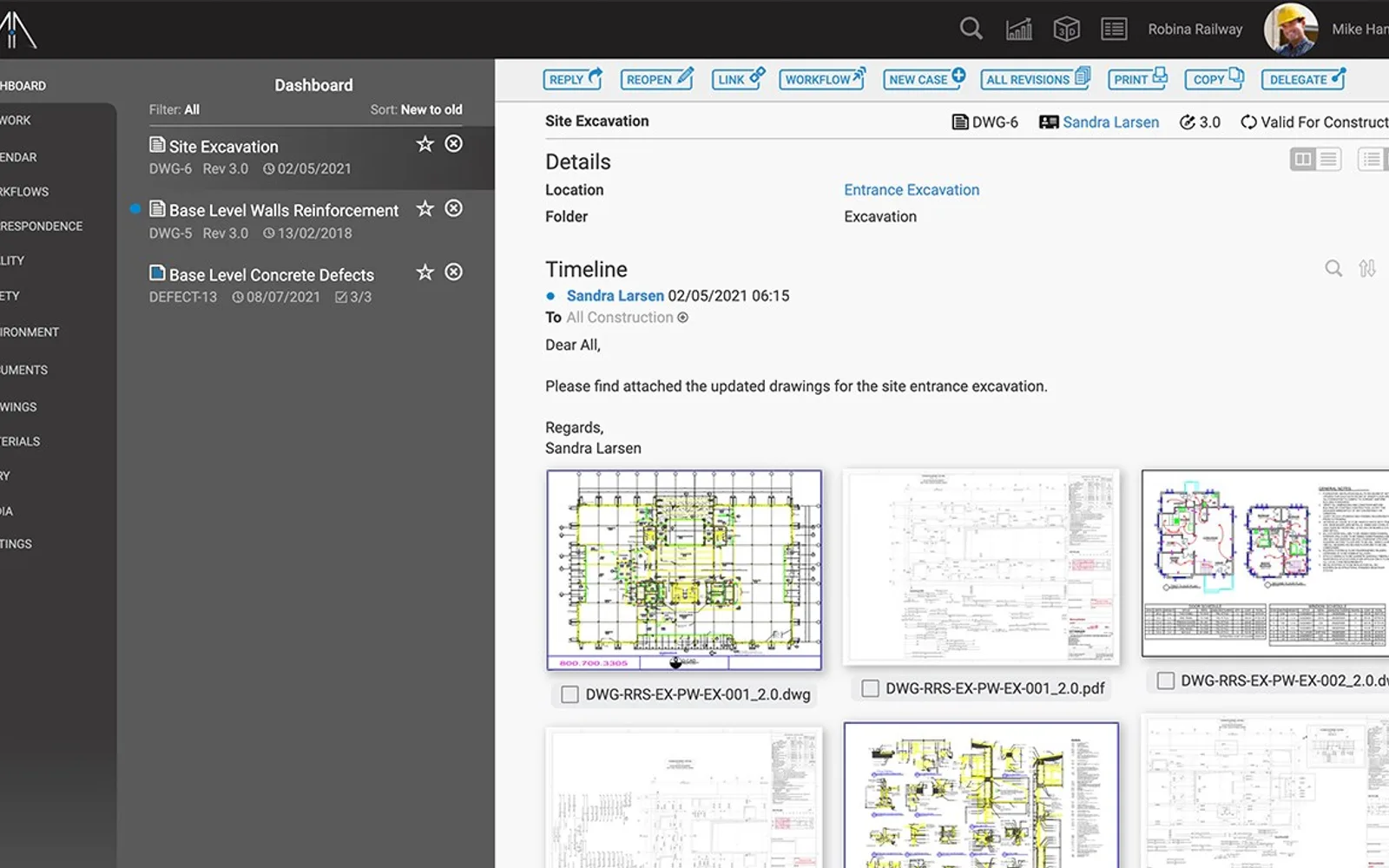Click the Delegate button
Screen dimensions: 1389x868
(1305, 79)
